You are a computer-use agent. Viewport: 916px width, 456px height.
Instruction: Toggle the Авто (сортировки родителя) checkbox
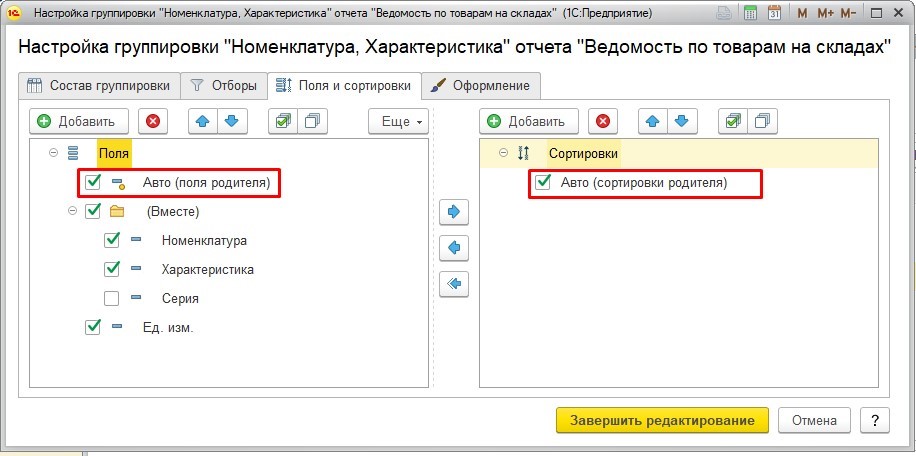click(x=543, y=183)
